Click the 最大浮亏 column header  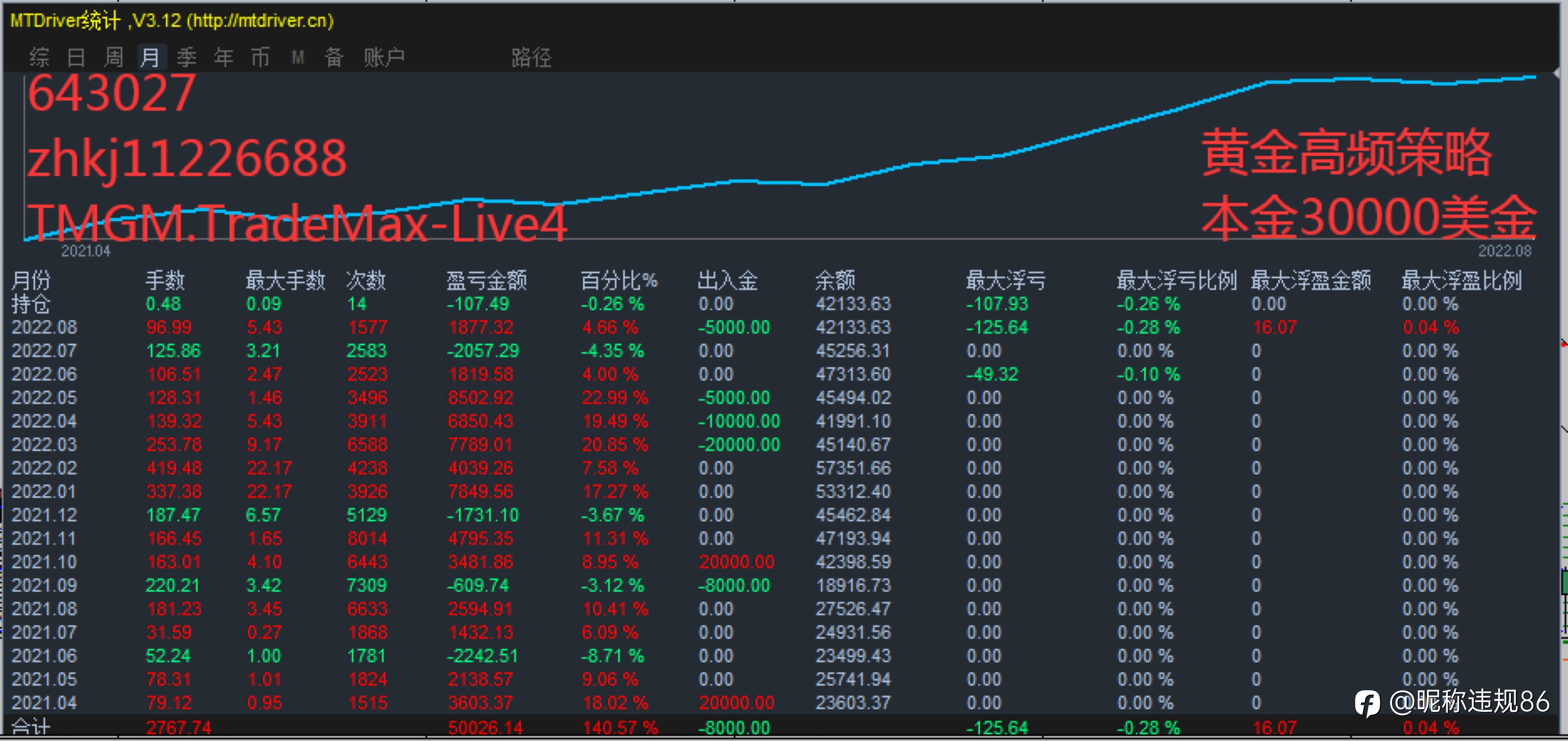pyautogui.click(x=1006, y=281)
